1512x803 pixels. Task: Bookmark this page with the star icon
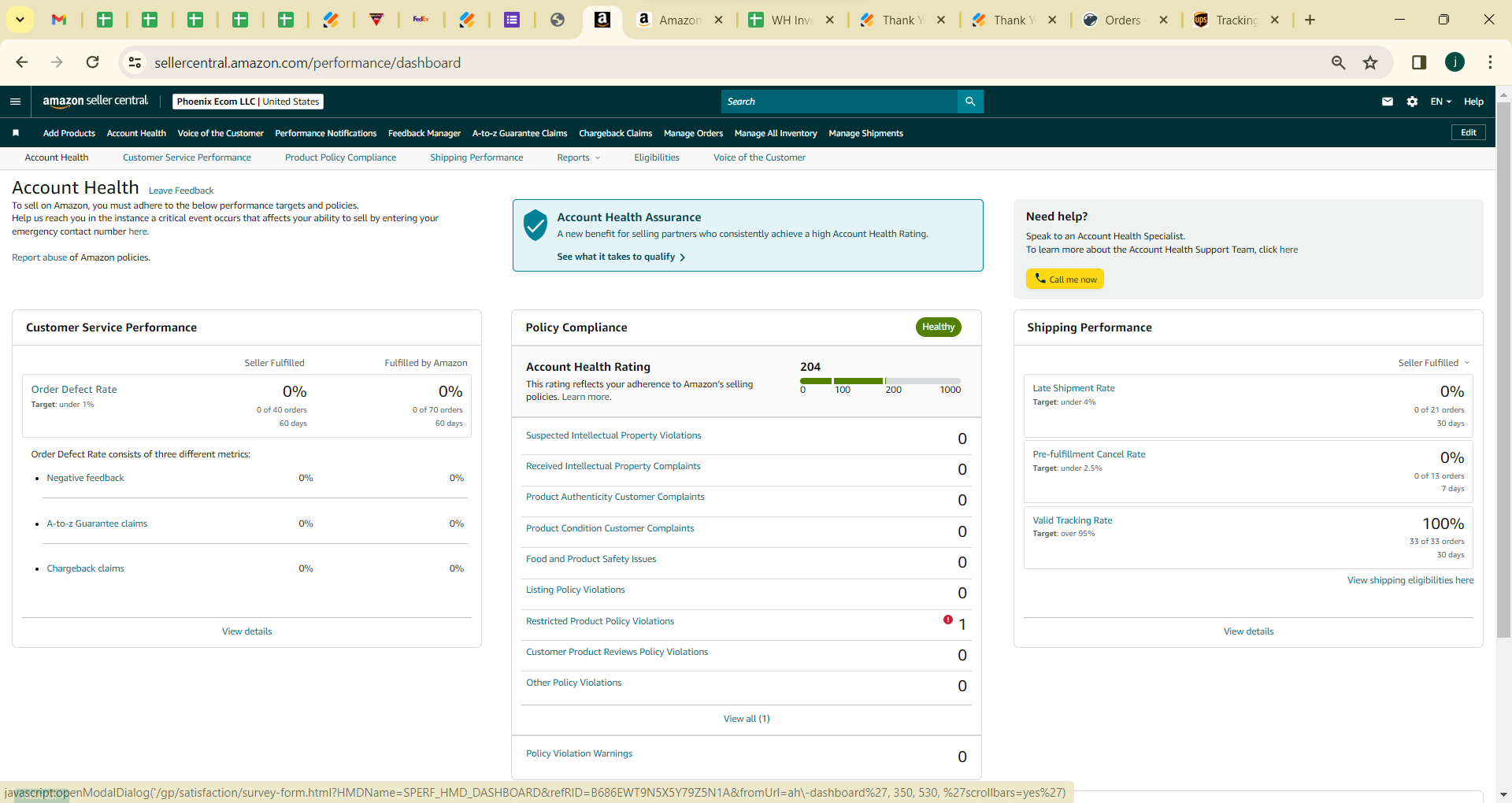[x=1370, y=62]
